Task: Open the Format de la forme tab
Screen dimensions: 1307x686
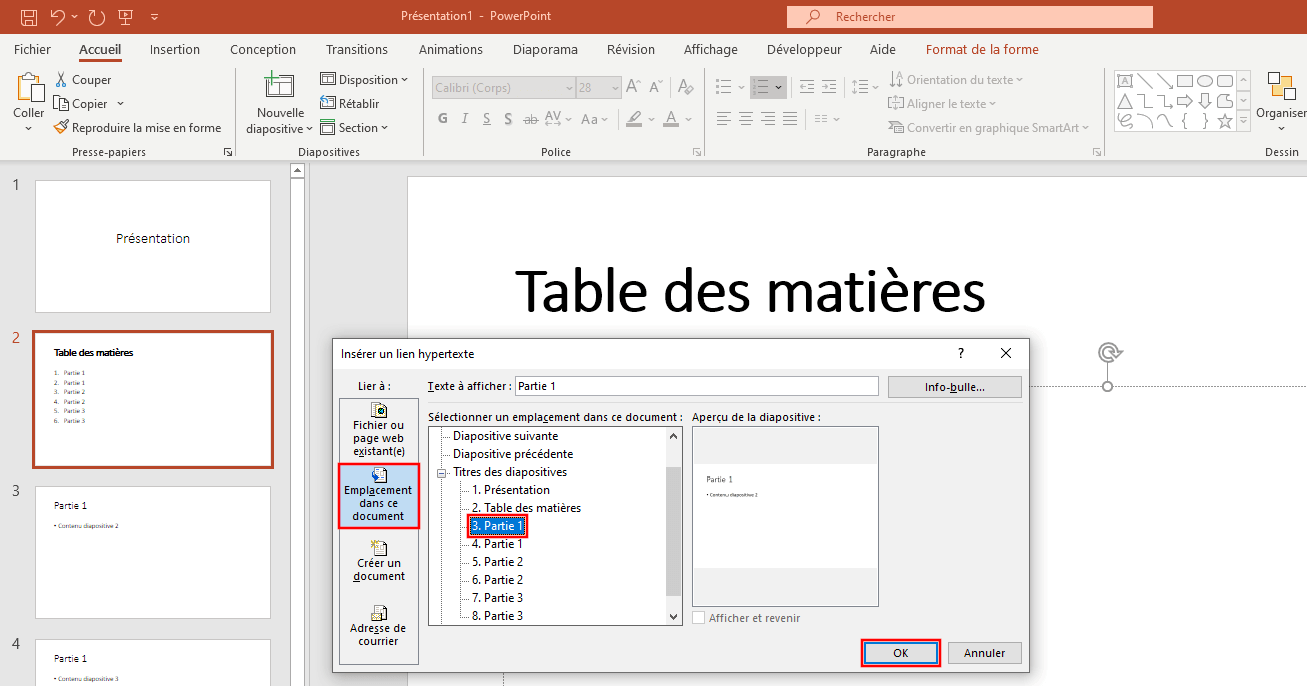Action: [982, 49]
